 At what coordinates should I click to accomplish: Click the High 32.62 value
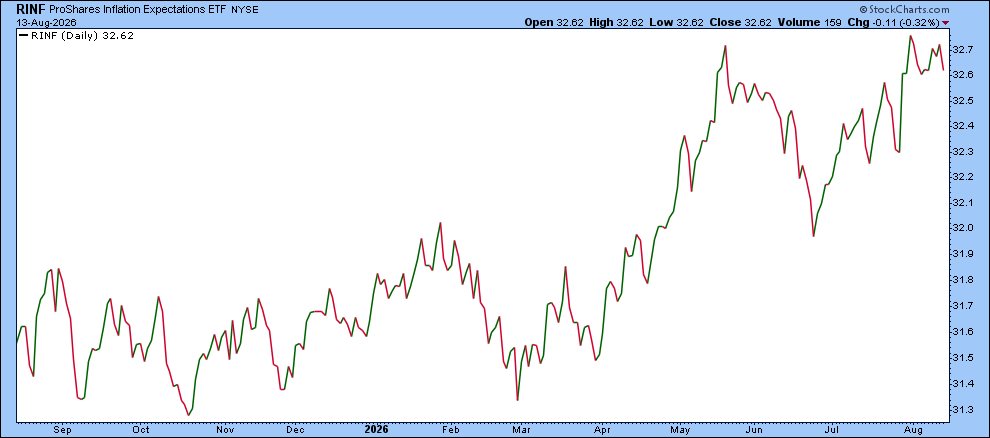coord(616,22)
